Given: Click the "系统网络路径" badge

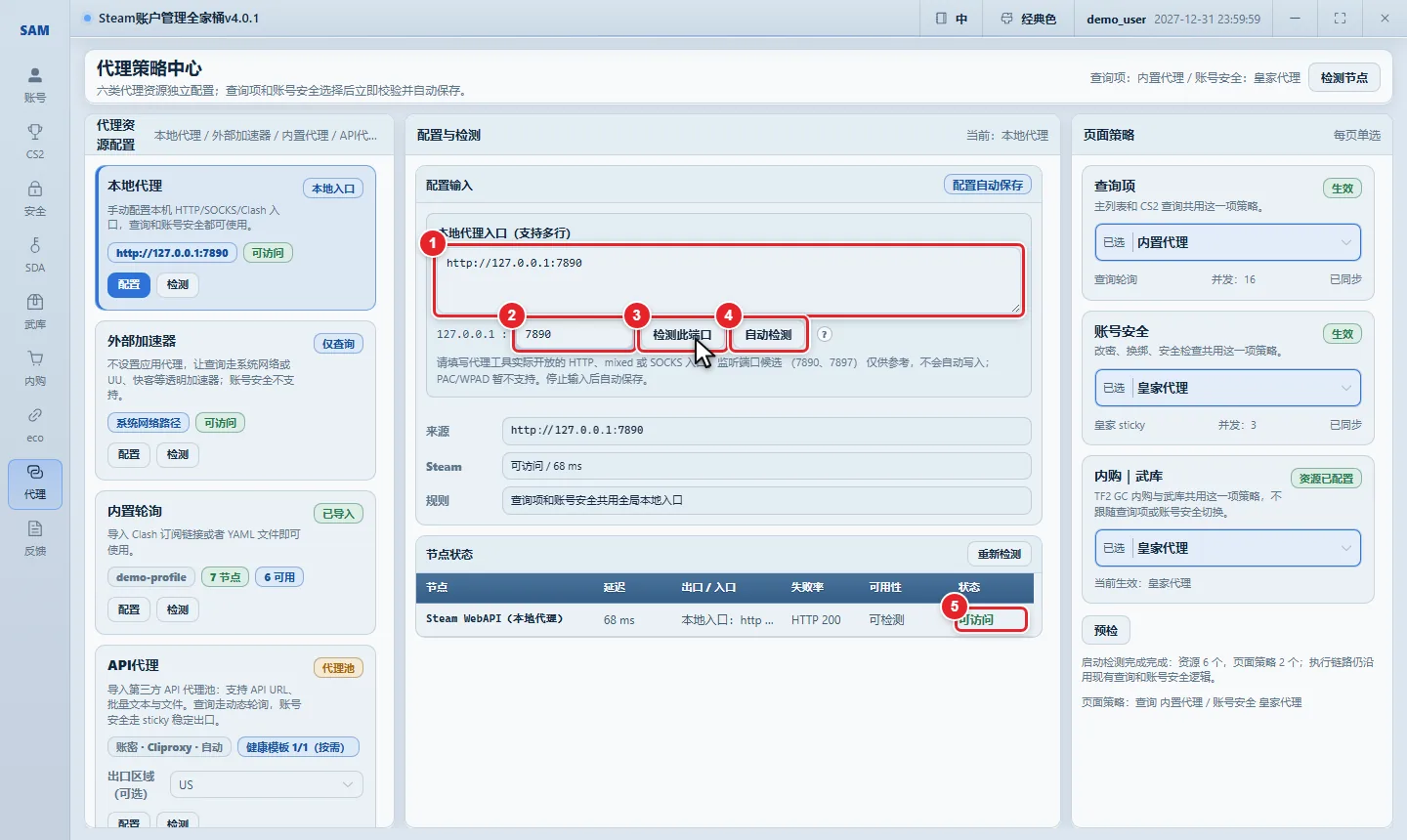Looking at the screenshot, I should pos(149,423).
